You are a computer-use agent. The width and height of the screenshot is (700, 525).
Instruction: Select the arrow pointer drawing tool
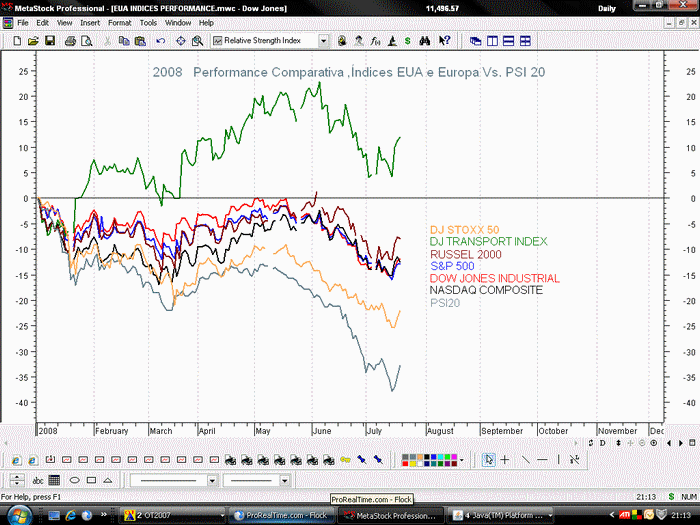489,459
